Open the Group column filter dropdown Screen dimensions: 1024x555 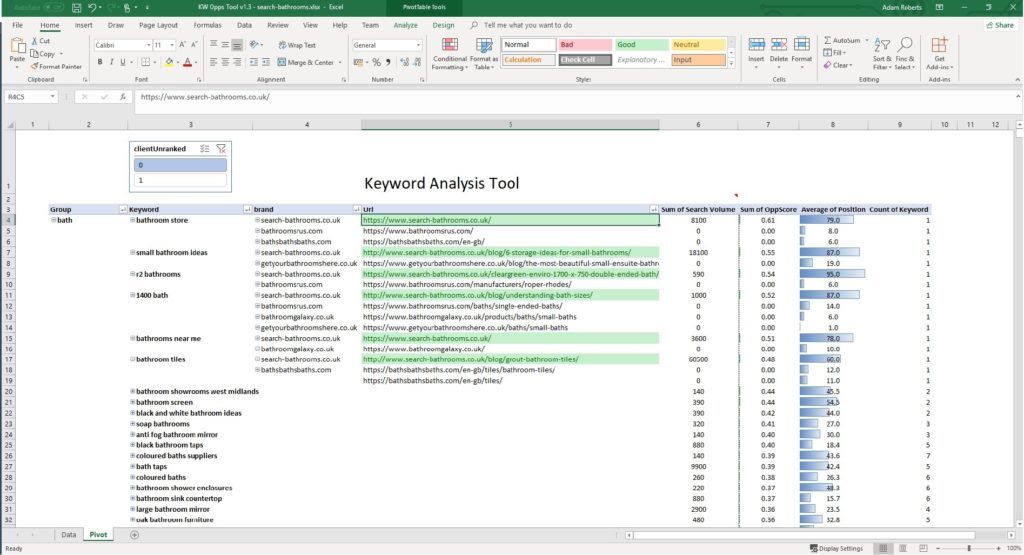click(x=123, y=210)
